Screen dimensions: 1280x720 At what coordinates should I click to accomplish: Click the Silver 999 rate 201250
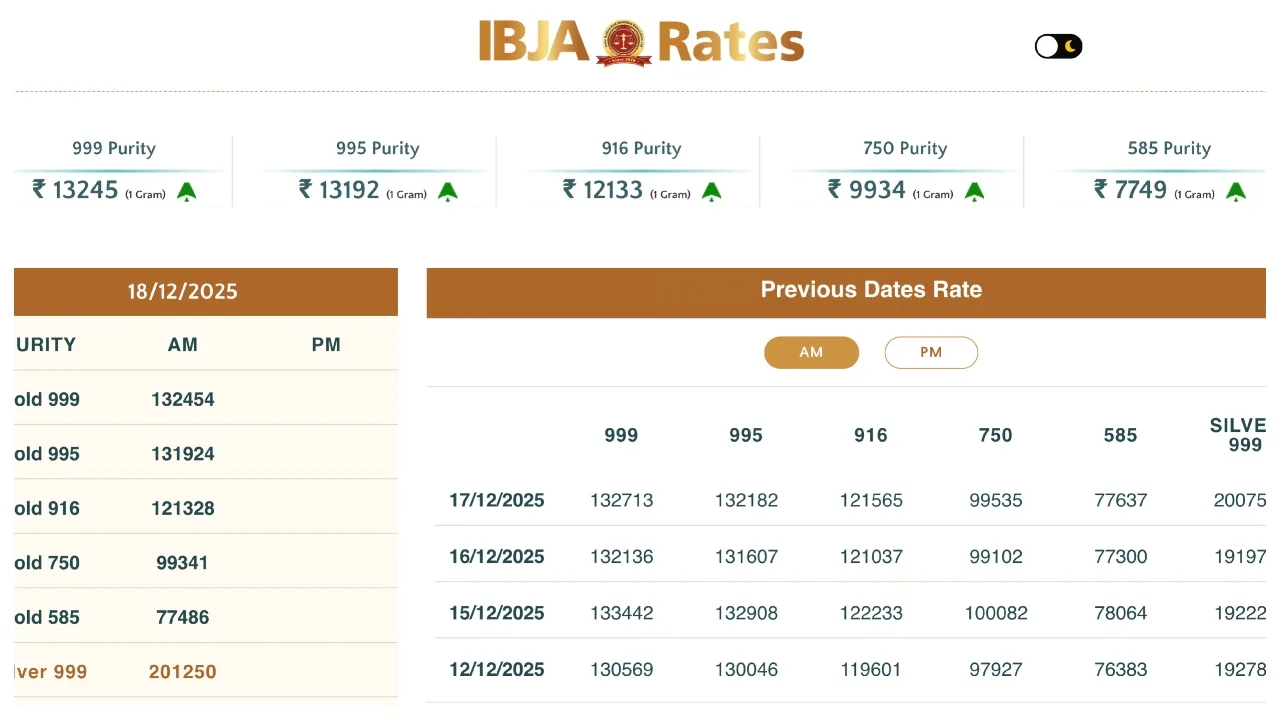click(182, 672)
